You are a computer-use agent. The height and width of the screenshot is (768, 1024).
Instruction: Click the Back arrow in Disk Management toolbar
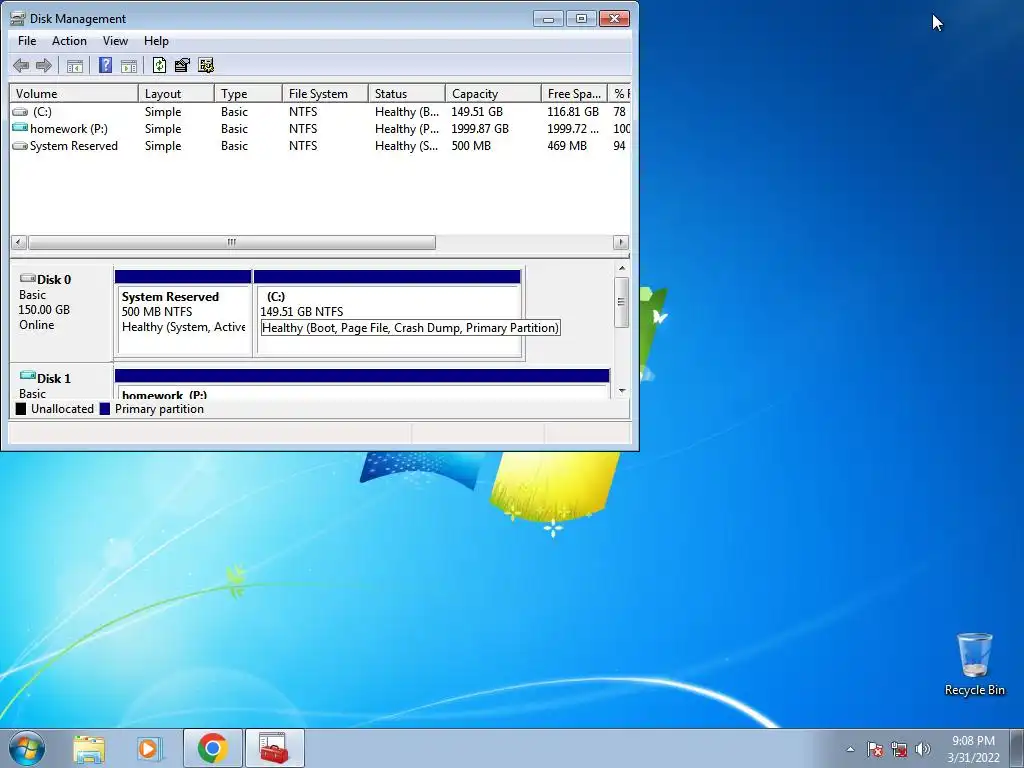click(x=21, y=65)
